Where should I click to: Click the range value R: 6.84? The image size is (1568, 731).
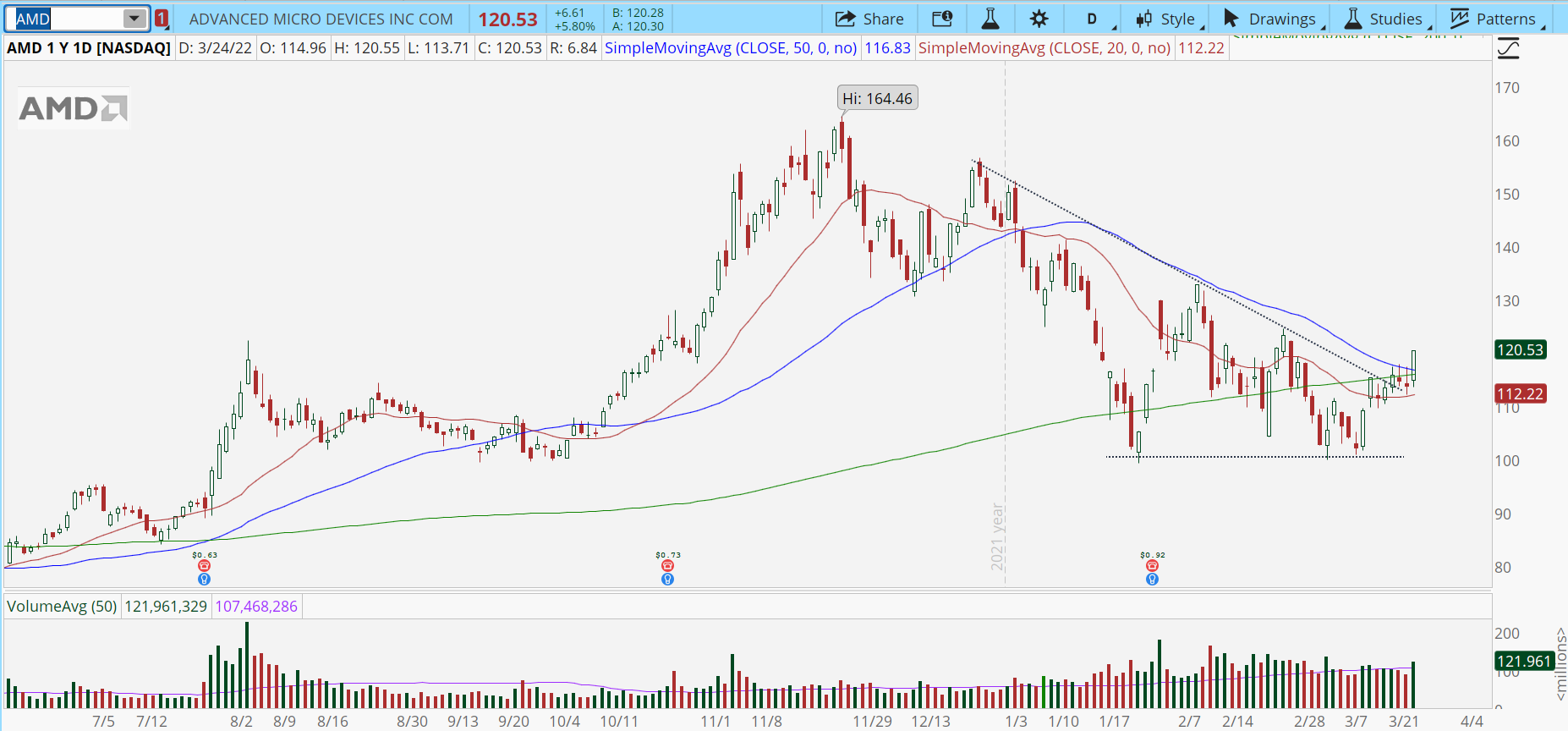(574, 48)
